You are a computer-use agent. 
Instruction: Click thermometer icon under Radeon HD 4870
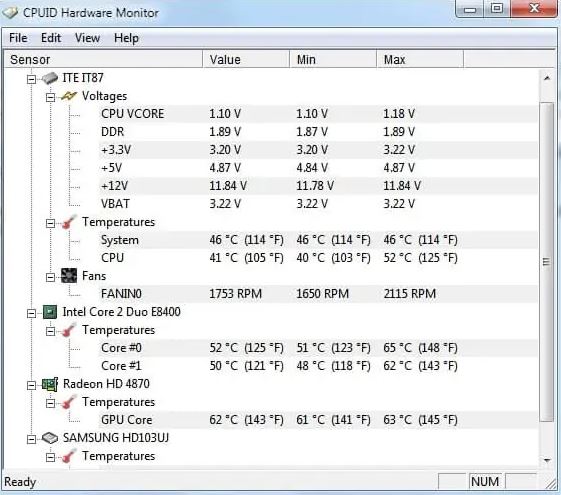tap(69, 402)
